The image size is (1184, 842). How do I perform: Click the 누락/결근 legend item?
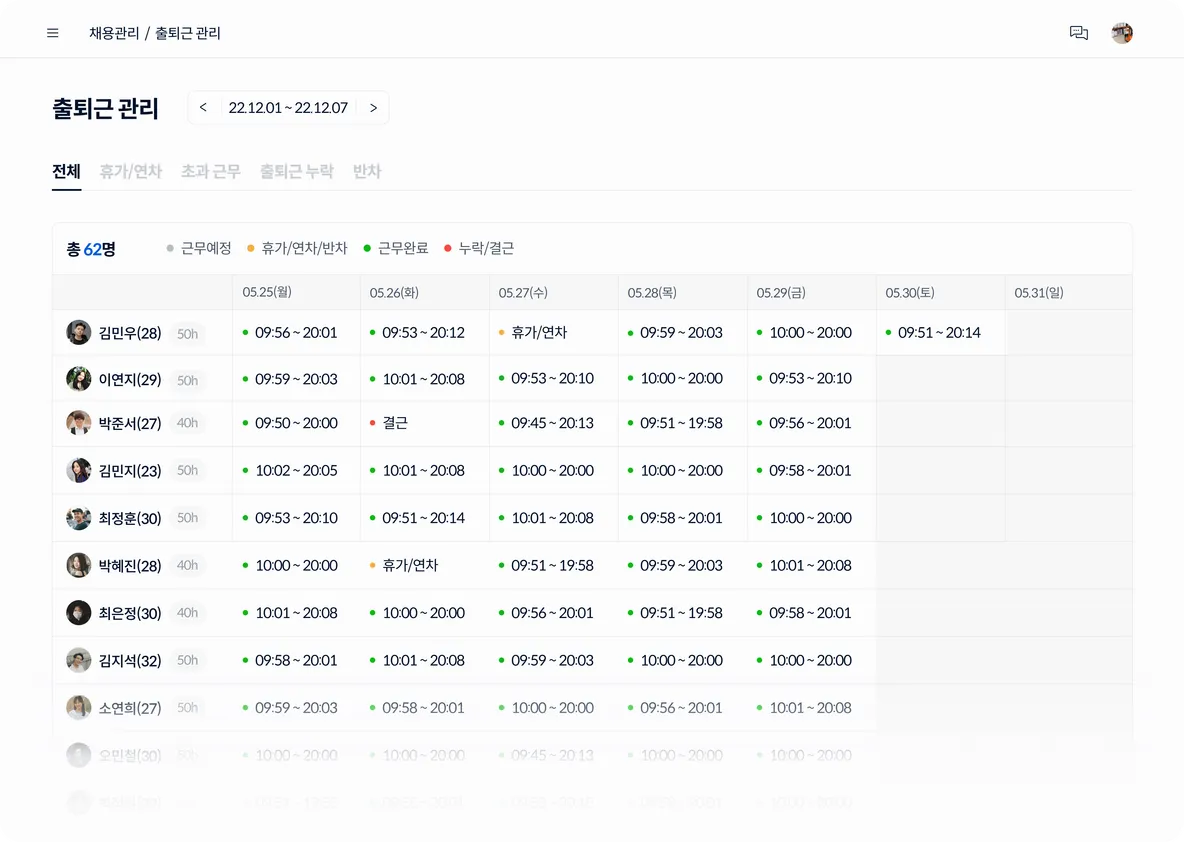[479, 248]
